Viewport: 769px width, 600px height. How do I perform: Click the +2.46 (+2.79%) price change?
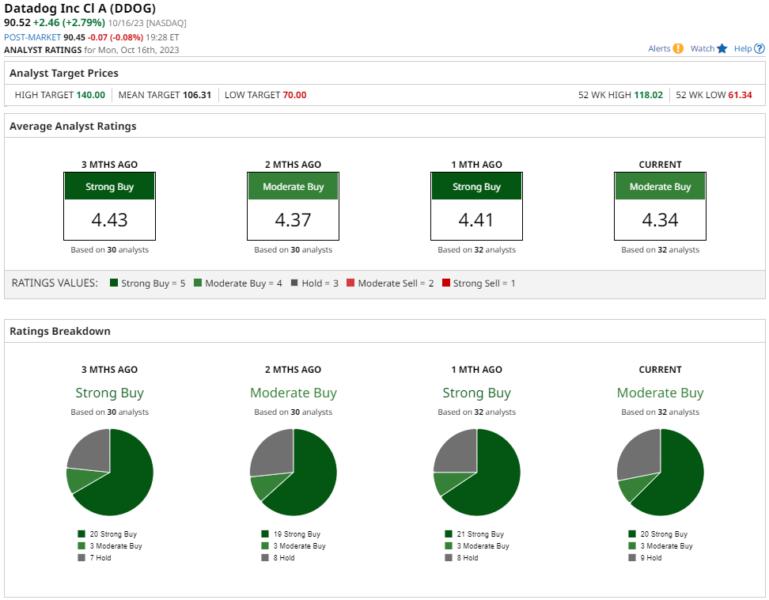tap(69, 23)
